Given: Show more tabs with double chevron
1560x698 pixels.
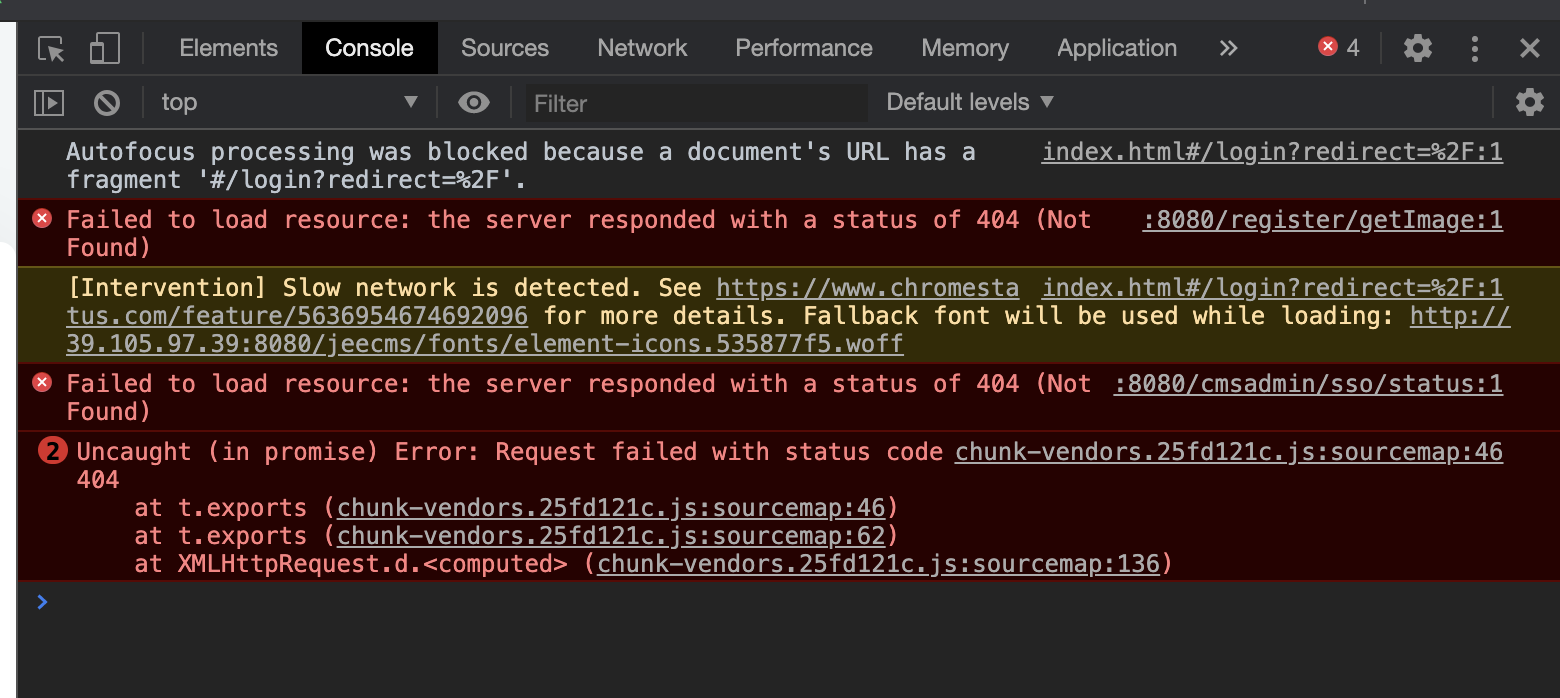Looking at the screenshot, I should tap(1229, 48).
